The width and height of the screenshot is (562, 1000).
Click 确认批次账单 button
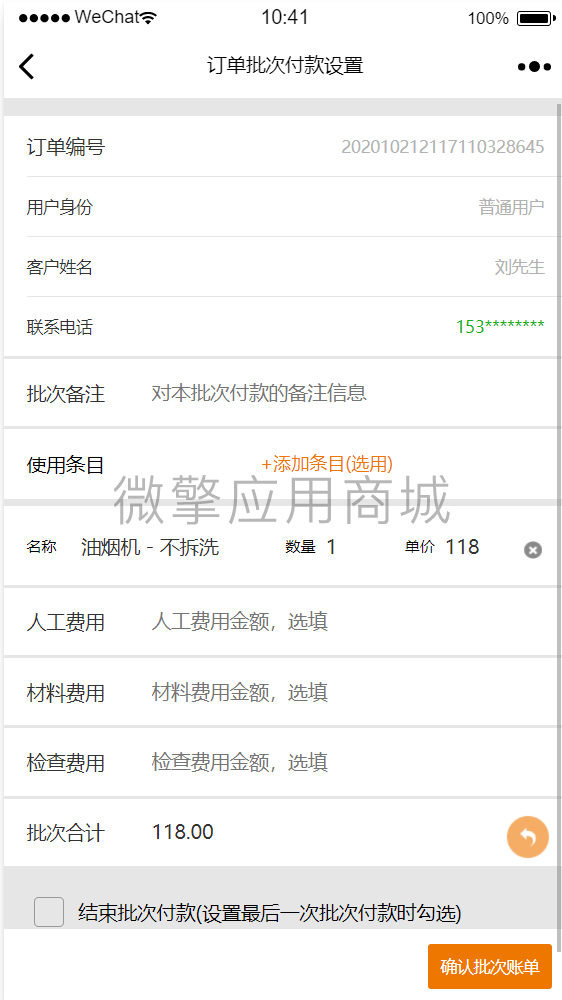tap(490, 966)
